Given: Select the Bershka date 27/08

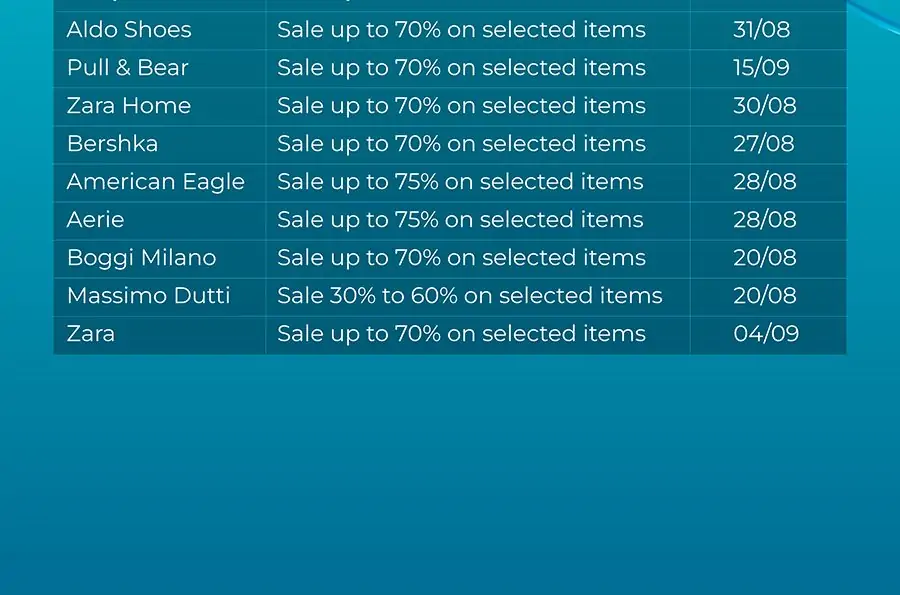Looking at the screenshot, I should [x=764, y=143].
